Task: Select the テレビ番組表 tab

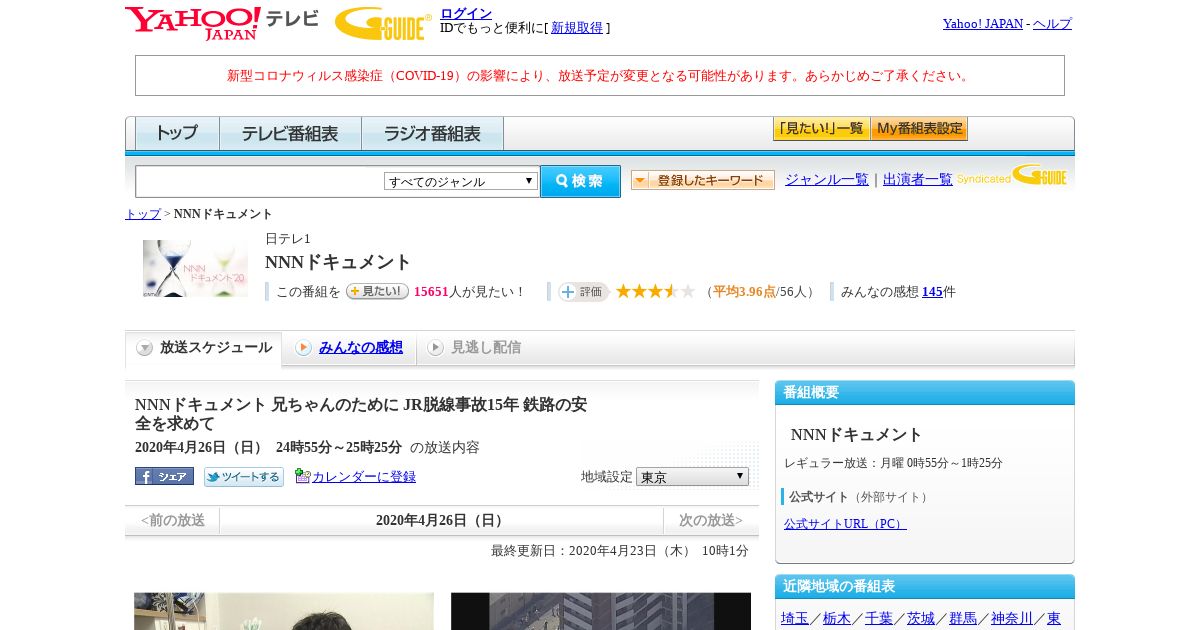Action: tap(290, 133)
